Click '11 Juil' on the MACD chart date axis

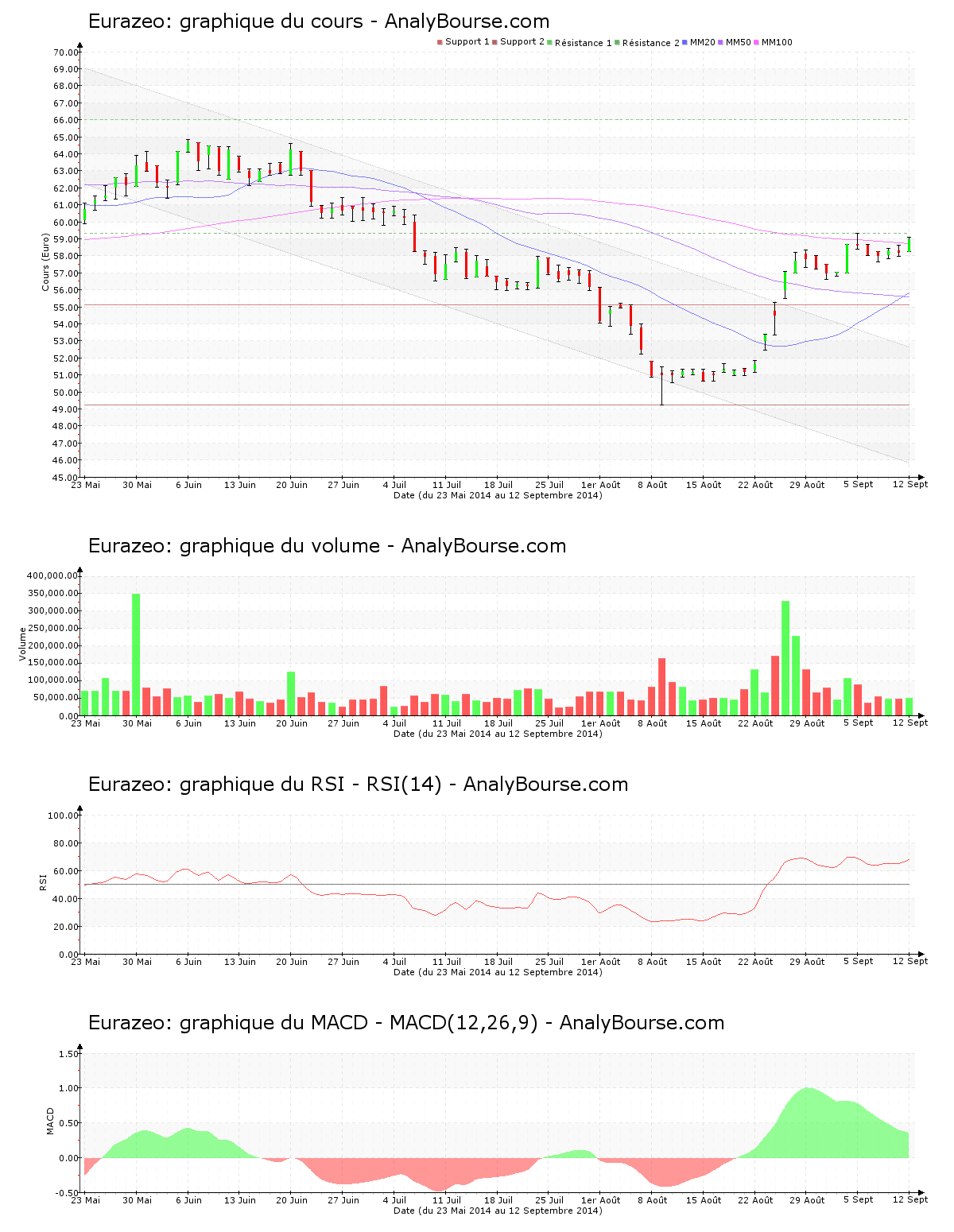[x=447, y=1200]
